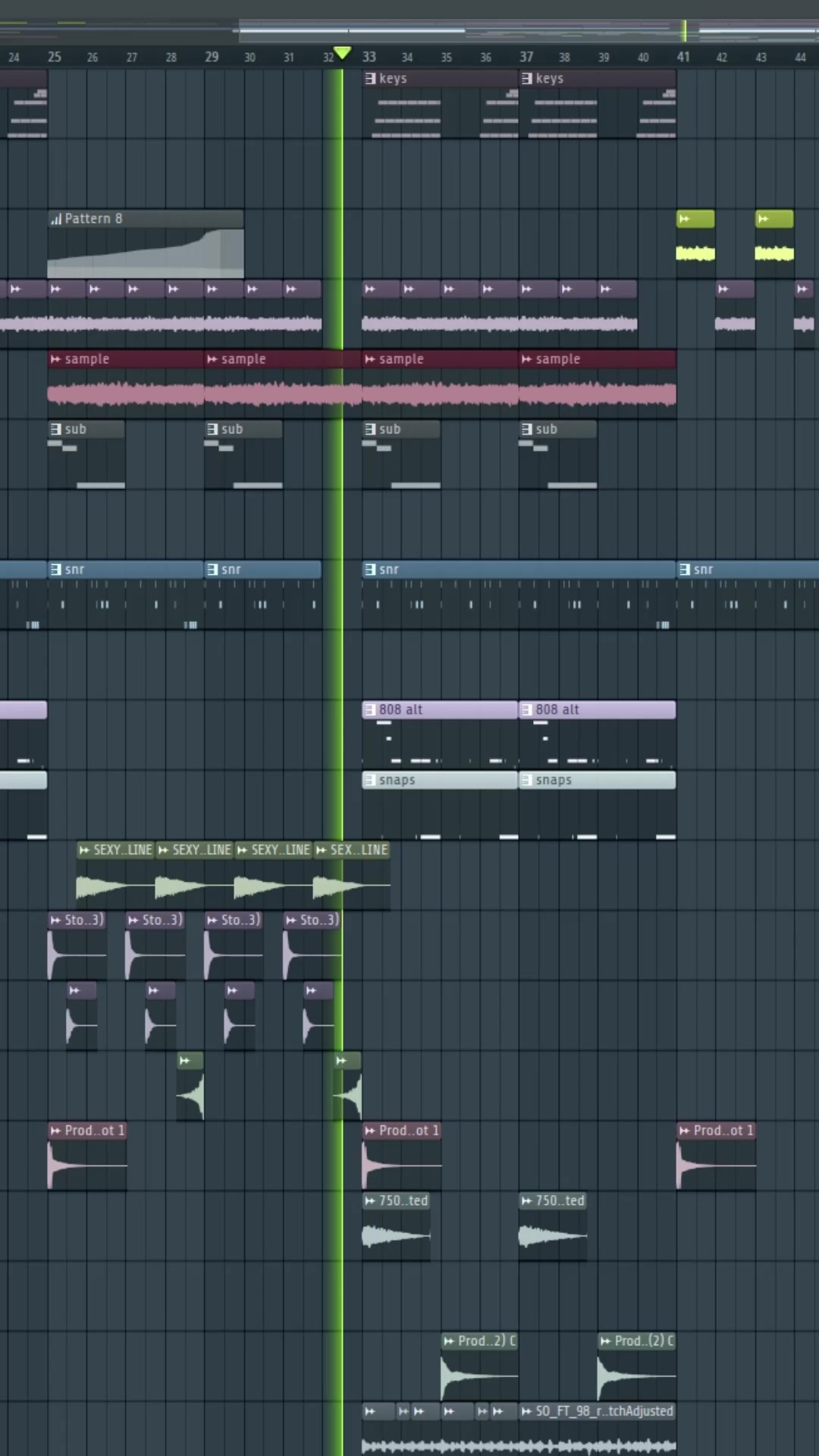The image size is (819, 1456).
Task: Select the snaps clip label at bar 37
Action: pos(554,780)
